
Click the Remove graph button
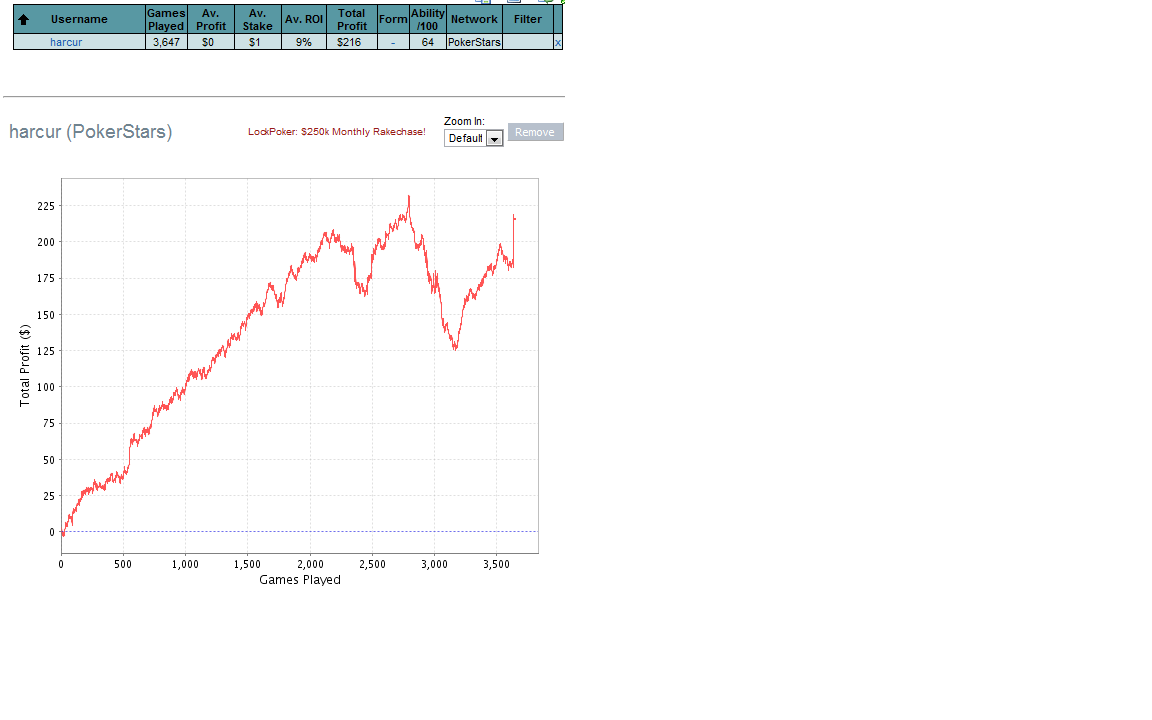click(x=535, y=132)
